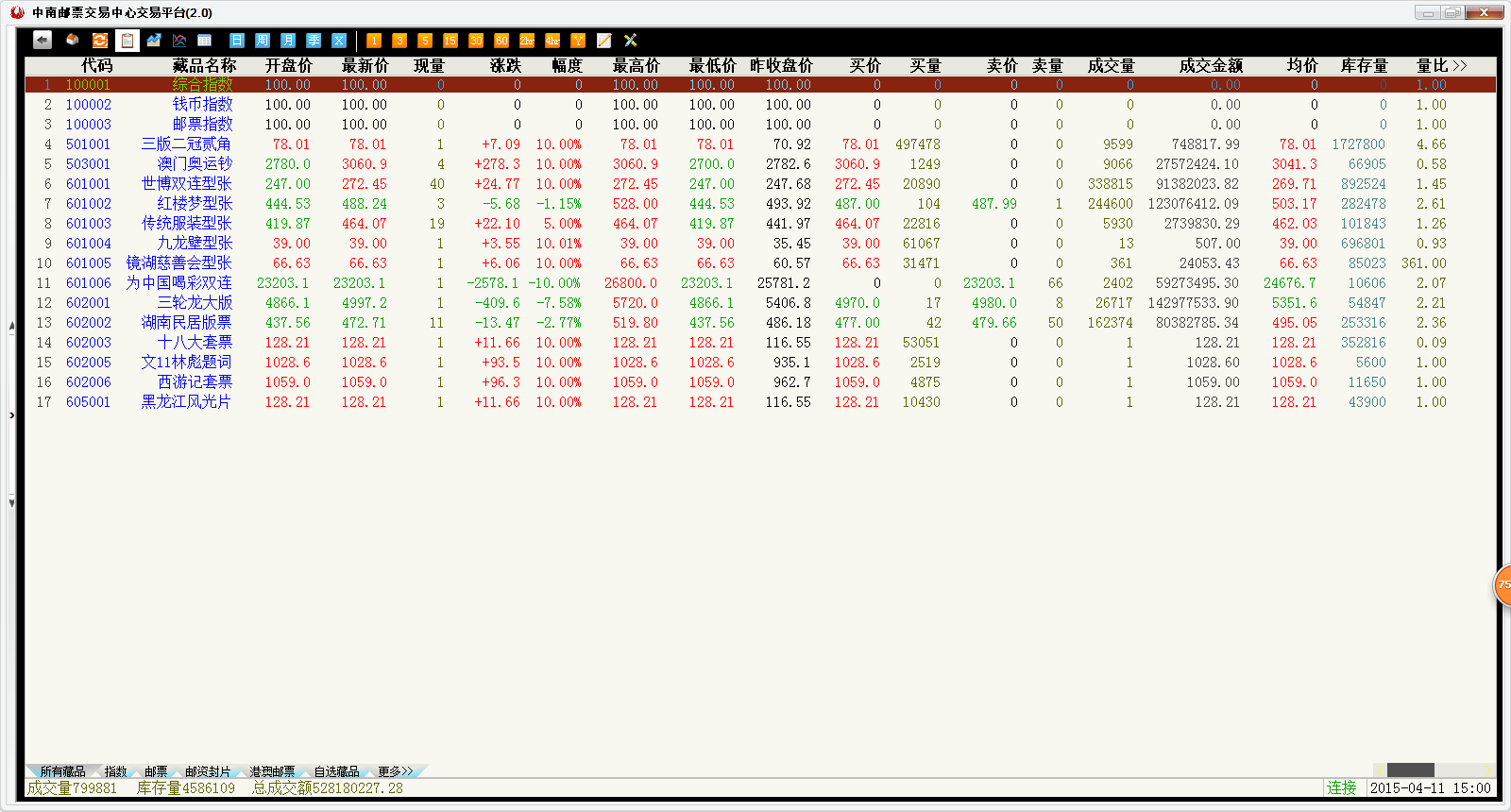Image resolution: width=1511 pixels, height=812 pixels.
Task: Switch to the 邮资封片 tab
Action: pos(208,771)
